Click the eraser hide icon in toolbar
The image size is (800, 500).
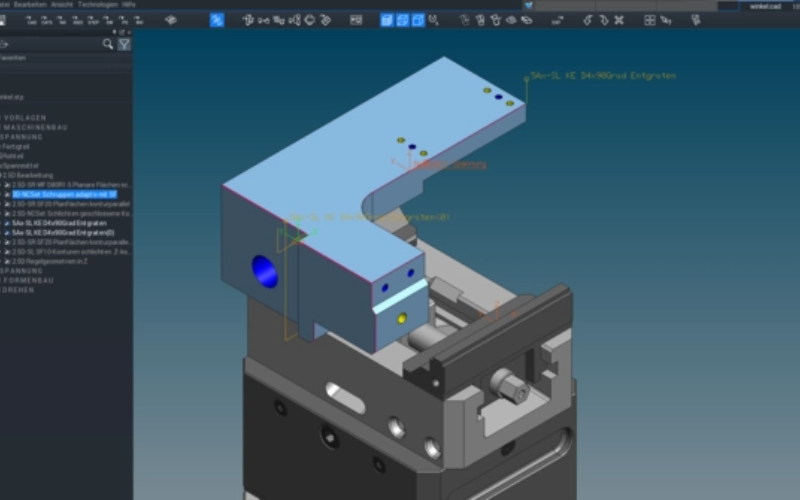[x=527, y=20]
